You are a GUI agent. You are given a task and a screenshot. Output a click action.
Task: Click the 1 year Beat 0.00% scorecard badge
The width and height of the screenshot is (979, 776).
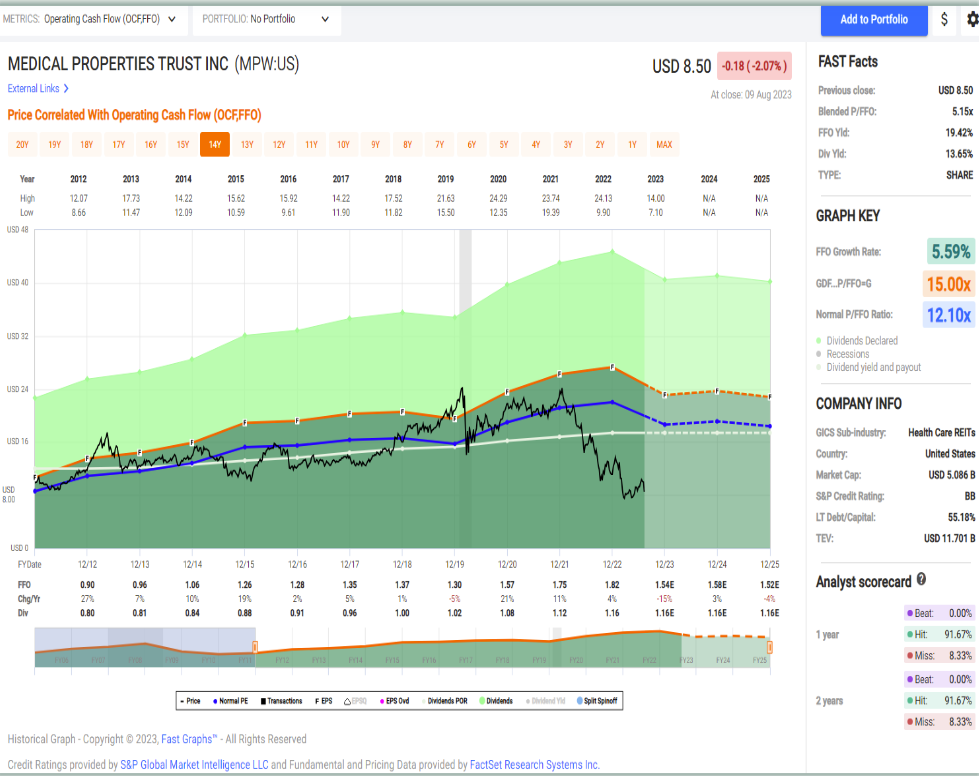click(939, 613)
